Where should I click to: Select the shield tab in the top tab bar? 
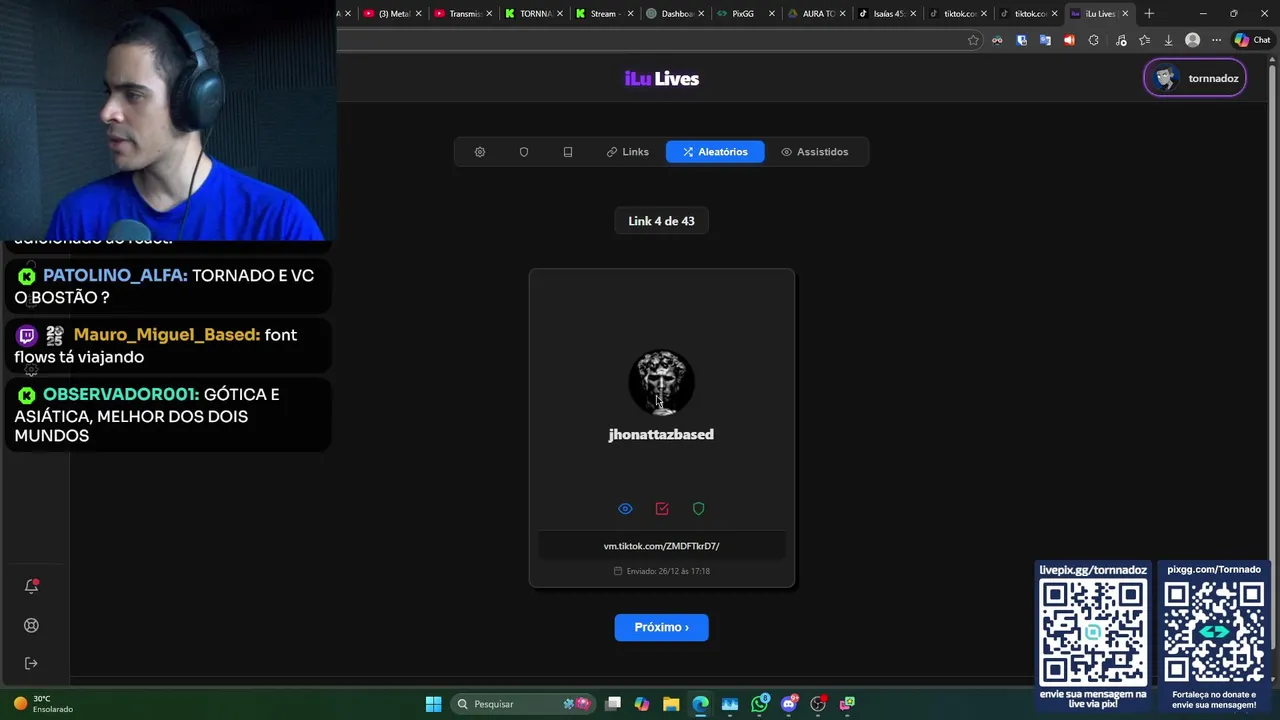tap(524, 152)
